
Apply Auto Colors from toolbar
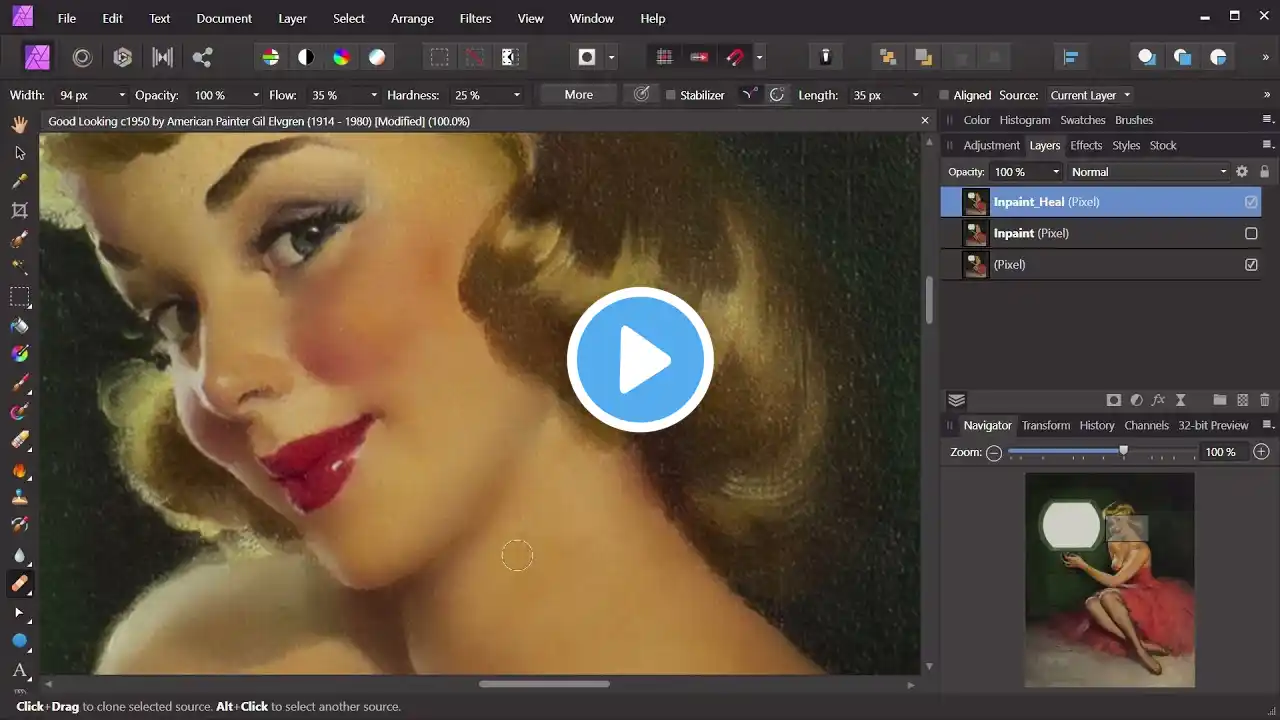[x=341, y=57]
